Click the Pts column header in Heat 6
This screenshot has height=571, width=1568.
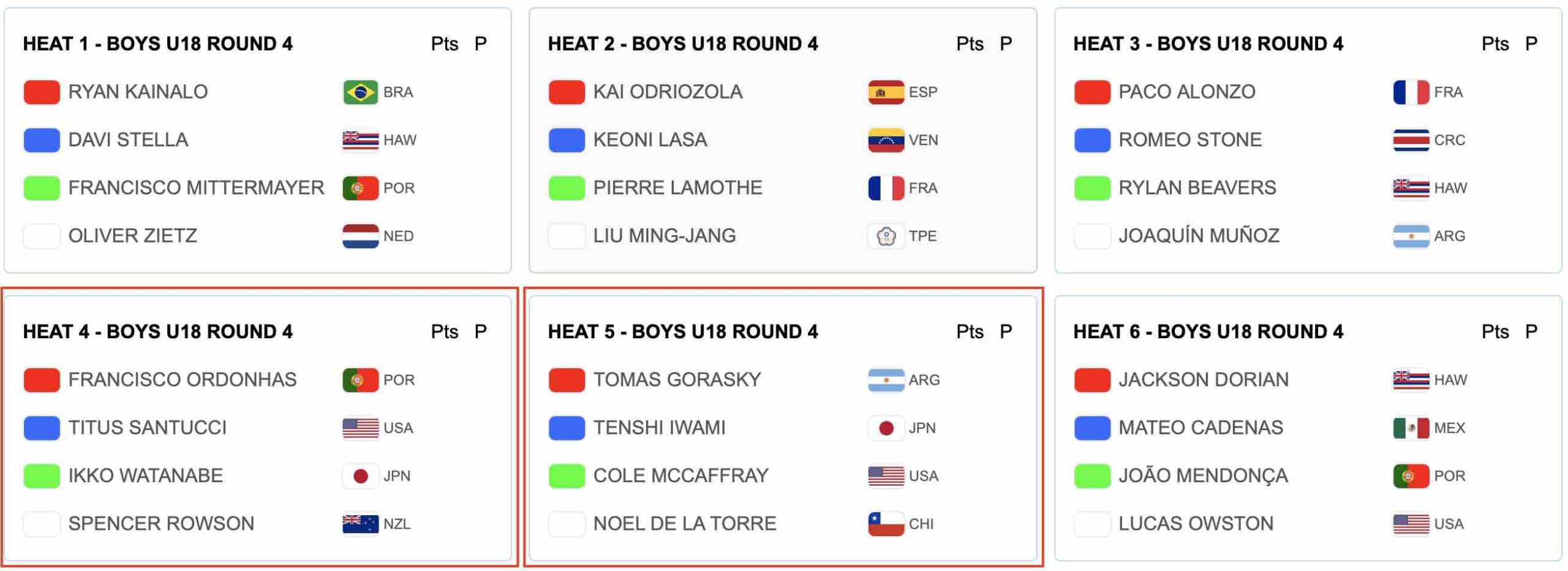tap(1494, 332)
